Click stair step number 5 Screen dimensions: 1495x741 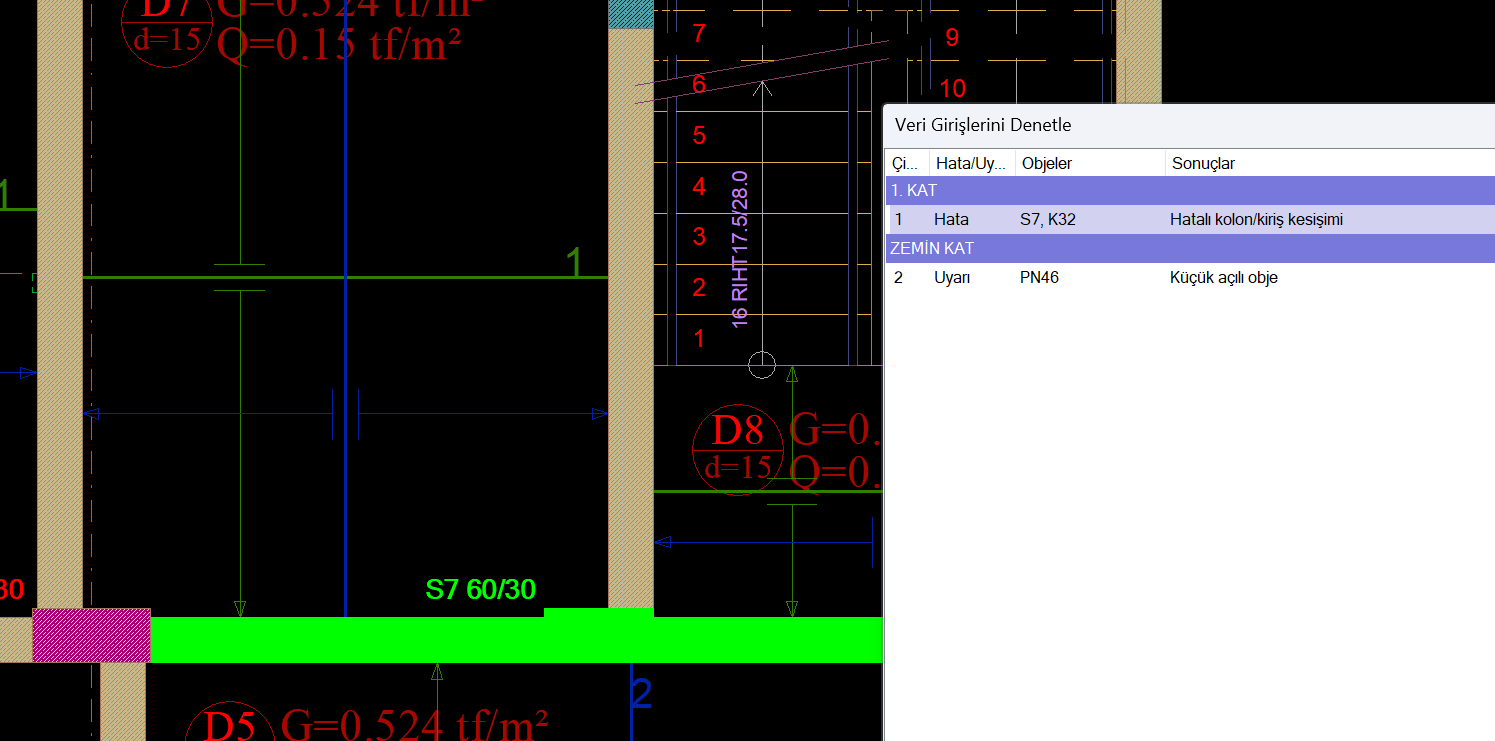tap(699, 135)
